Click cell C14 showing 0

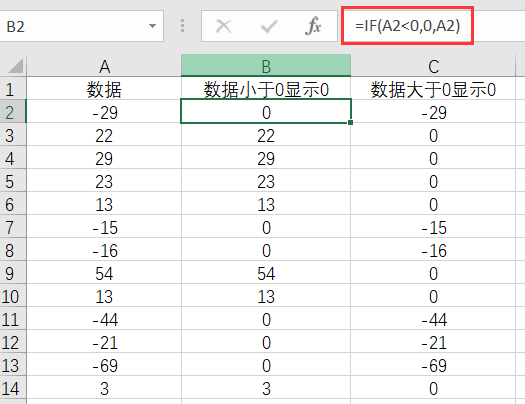pyautogui.click(x=433, y=388)
